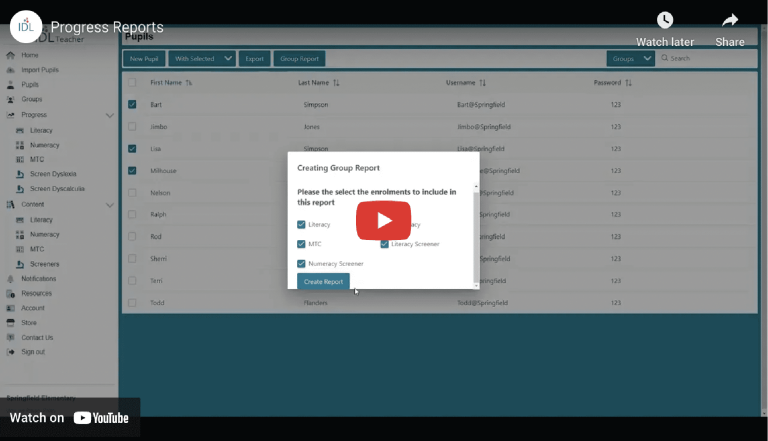Click the Watch later clock icon

[665, 20]
